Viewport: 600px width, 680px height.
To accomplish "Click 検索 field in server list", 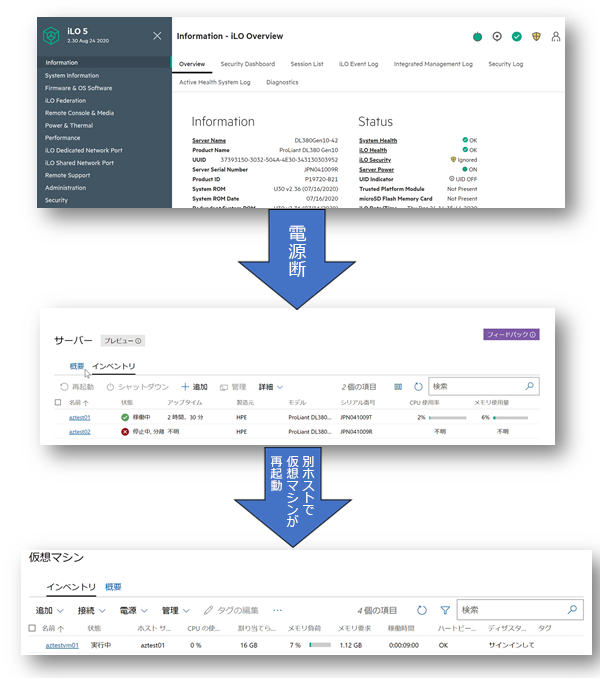I will (484, 386).
